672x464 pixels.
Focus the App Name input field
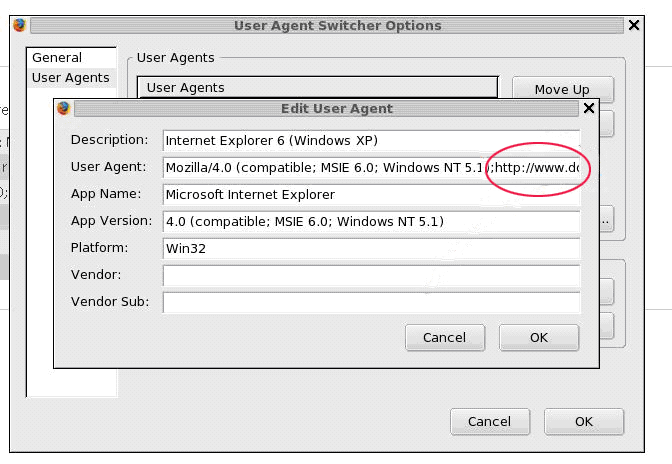tap(371, 195)
